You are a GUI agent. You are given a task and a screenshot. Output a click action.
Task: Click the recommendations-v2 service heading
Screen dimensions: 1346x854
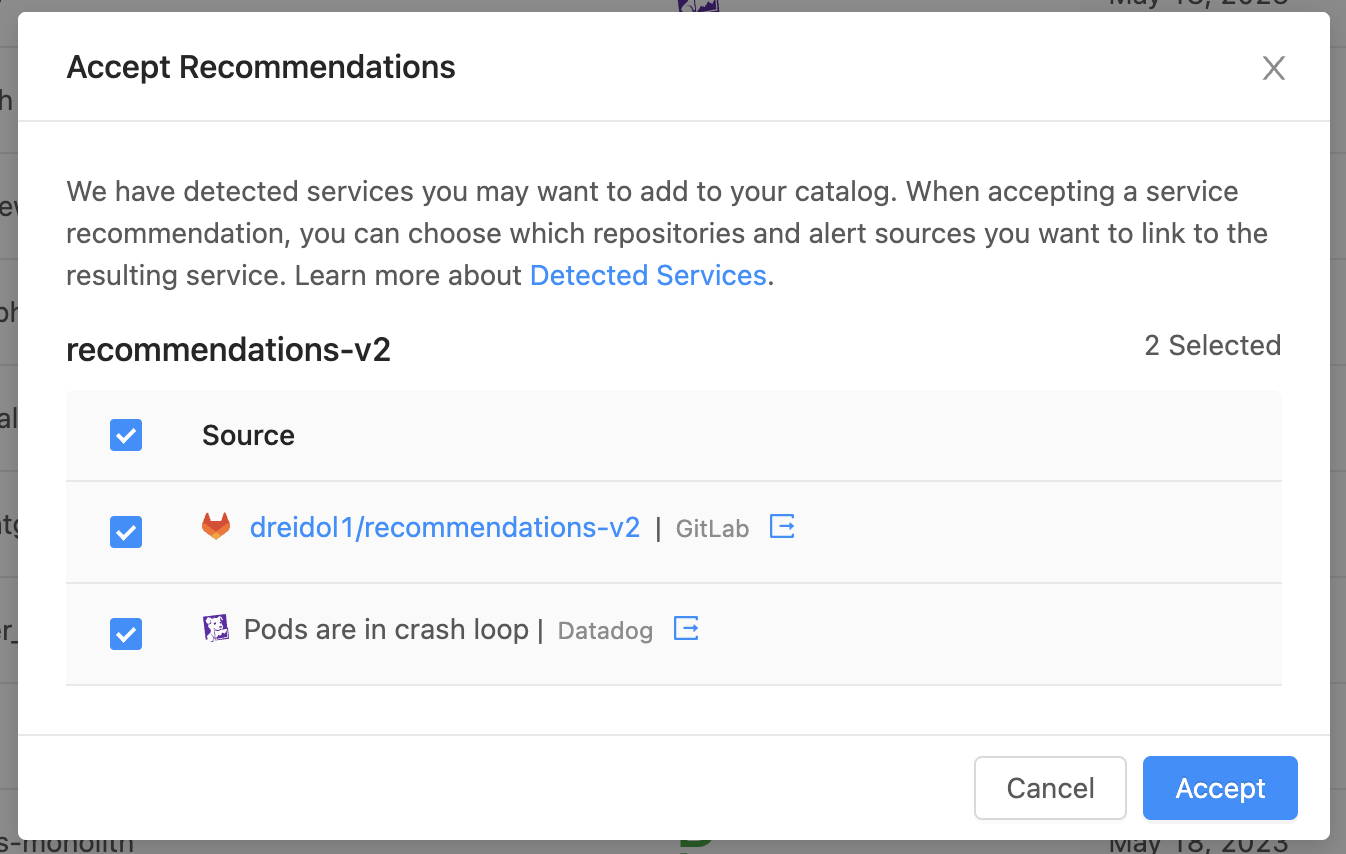[228, 350]
